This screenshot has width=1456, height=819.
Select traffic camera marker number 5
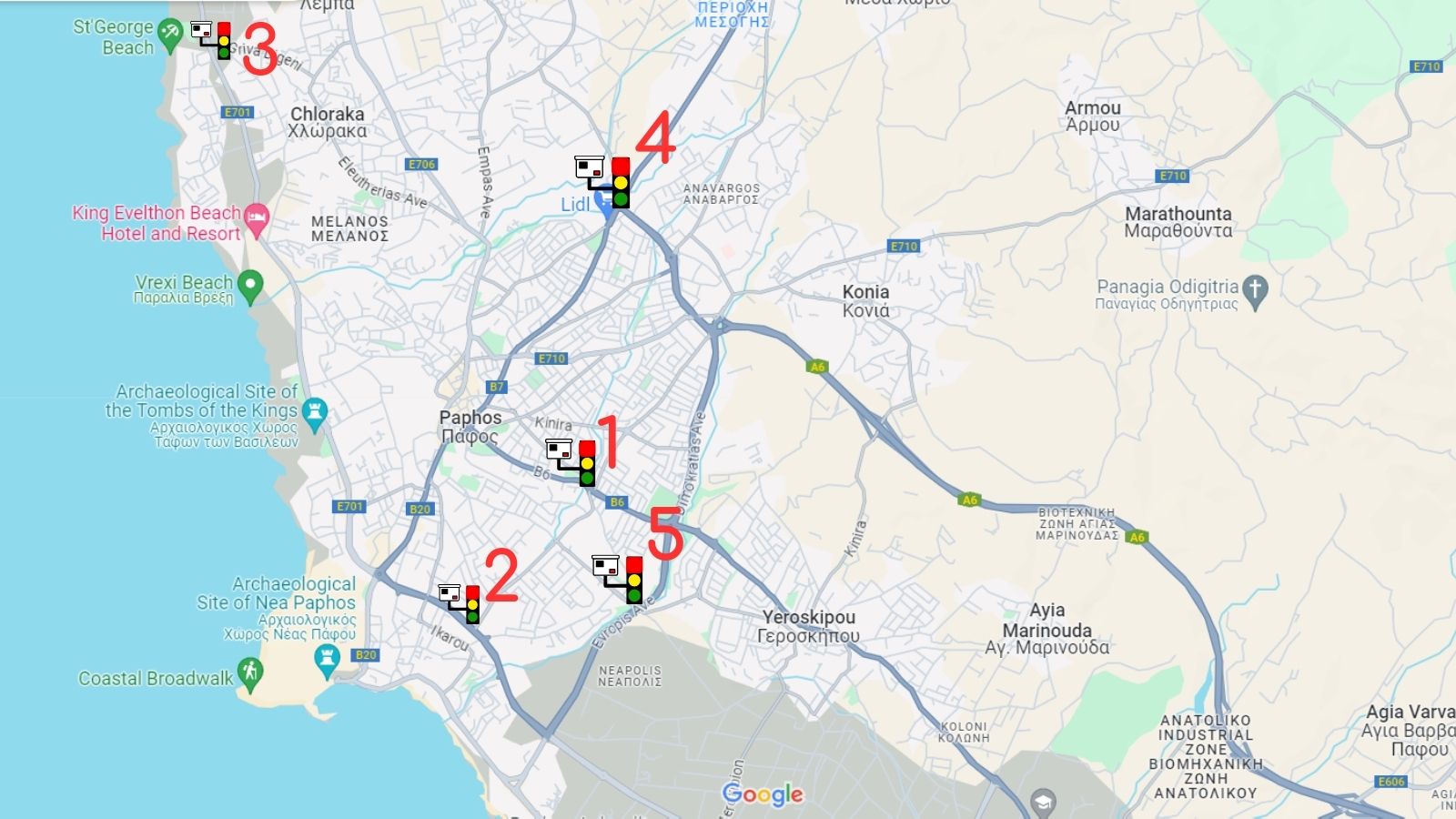tap(618, 580)
